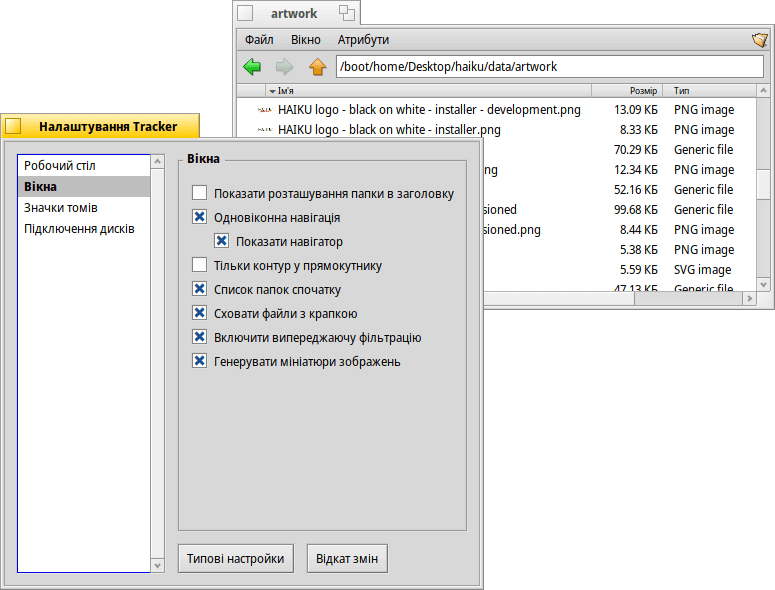Click the size value 52.16 КБ
775x590 pixels.
click(636, 190)
